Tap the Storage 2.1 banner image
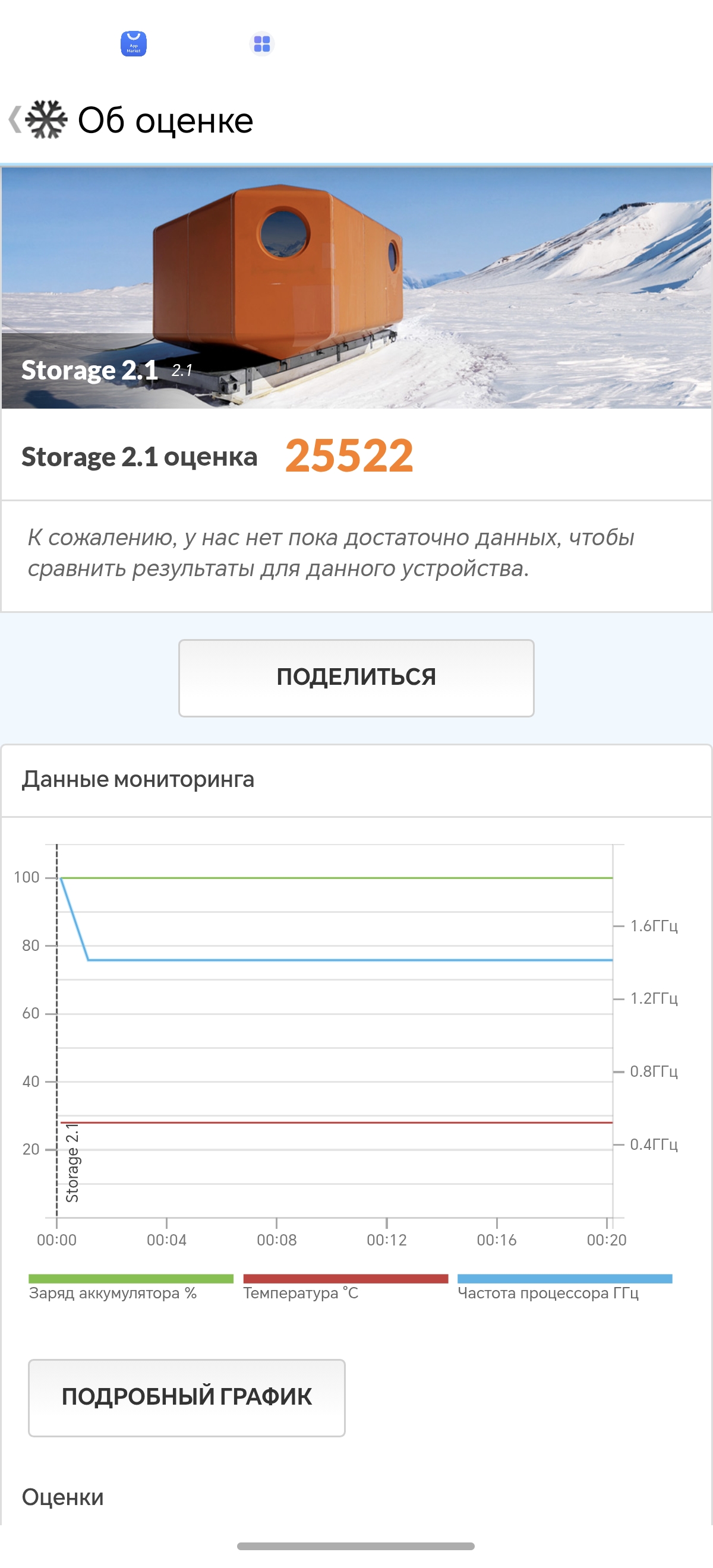The width and height of the screenshot is (713, 1568). [356, 287]
